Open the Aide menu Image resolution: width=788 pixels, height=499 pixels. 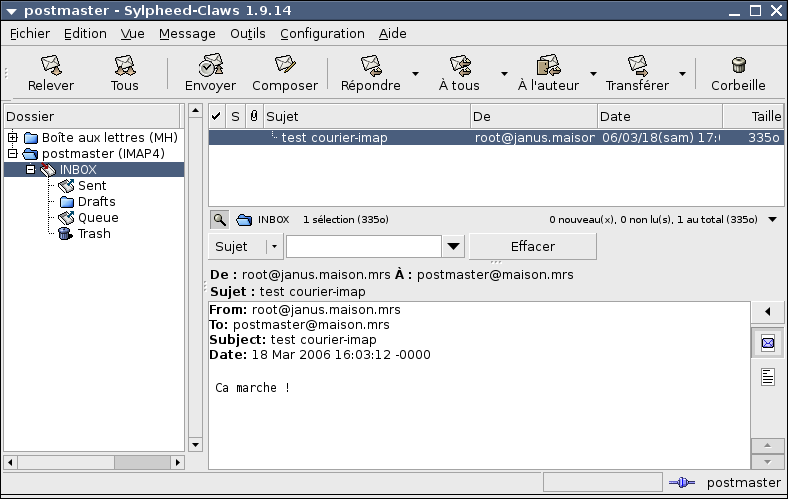pos(392,34)
